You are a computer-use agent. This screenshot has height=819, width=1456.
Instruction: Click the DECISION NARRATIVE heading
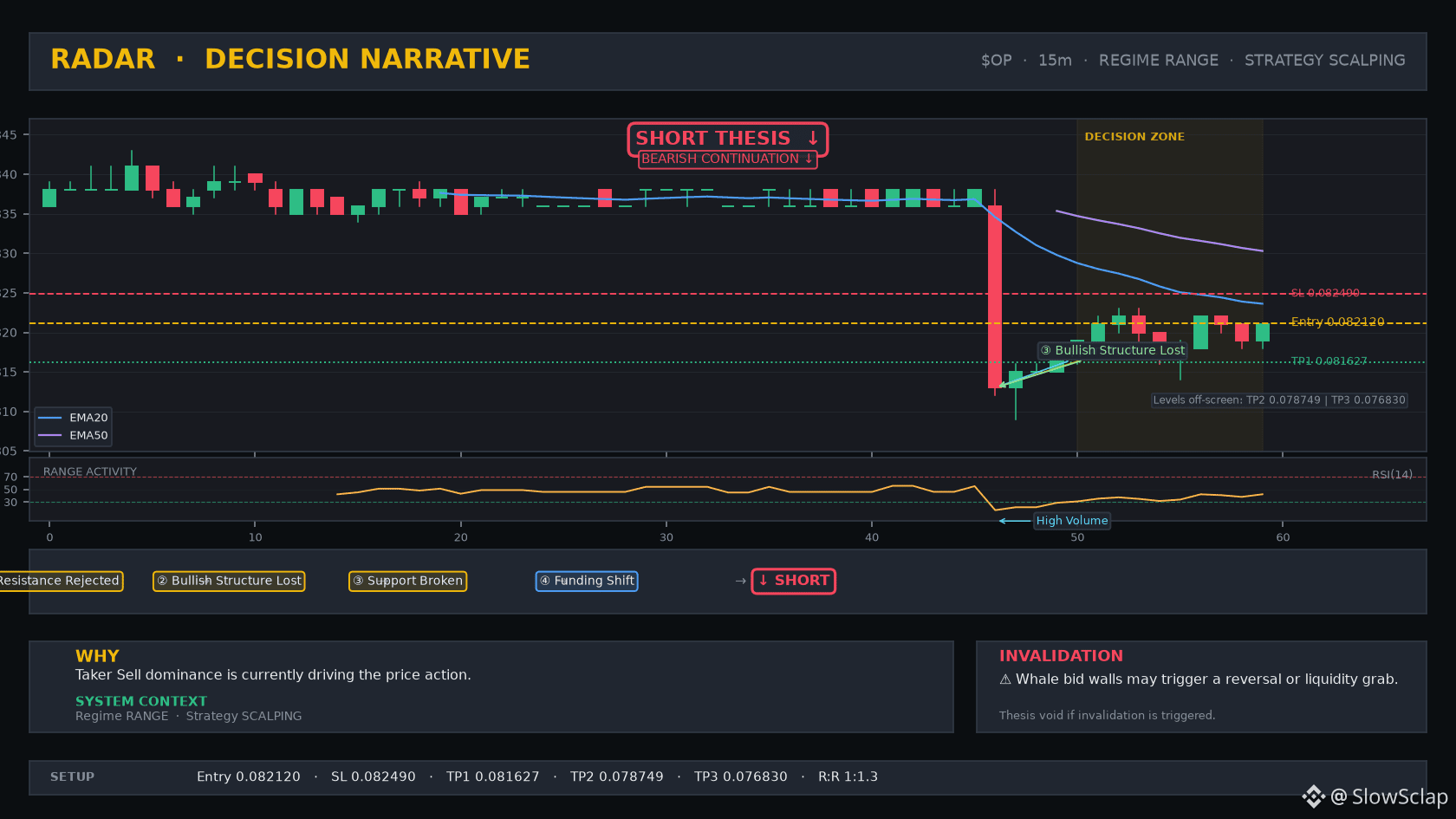coord(367,59)
